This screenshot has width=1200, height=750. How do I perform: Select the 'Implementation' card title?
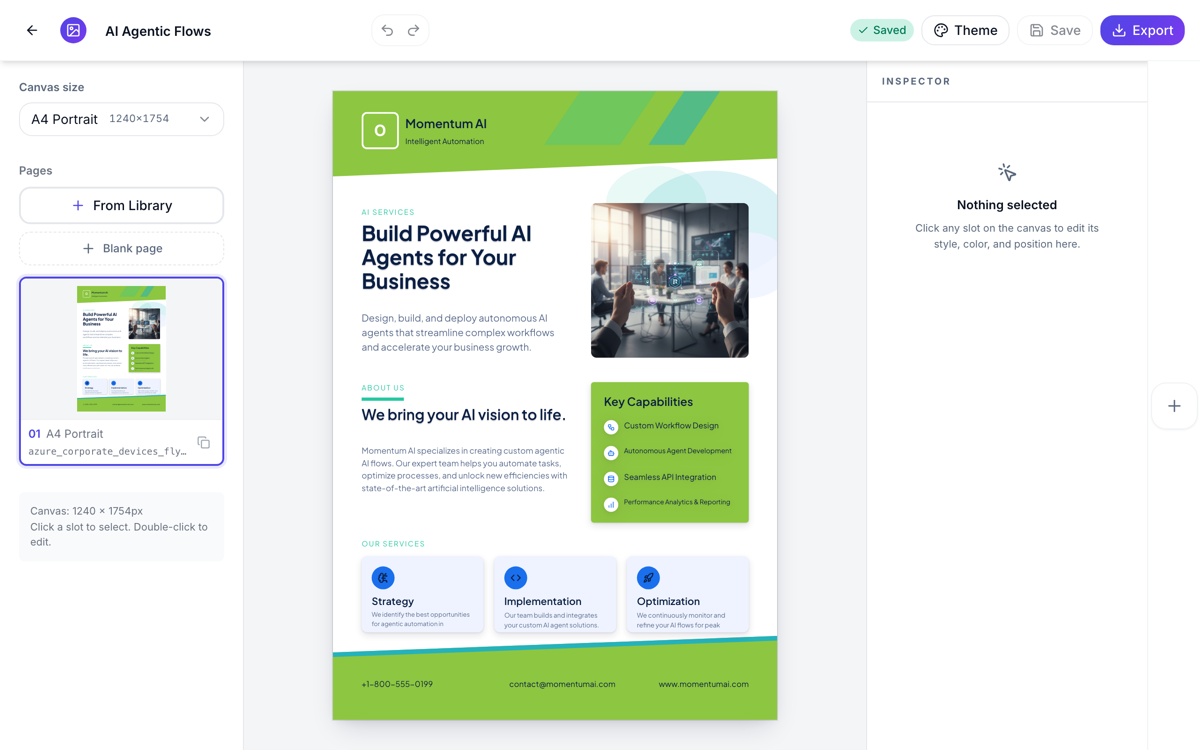[543, 601]
